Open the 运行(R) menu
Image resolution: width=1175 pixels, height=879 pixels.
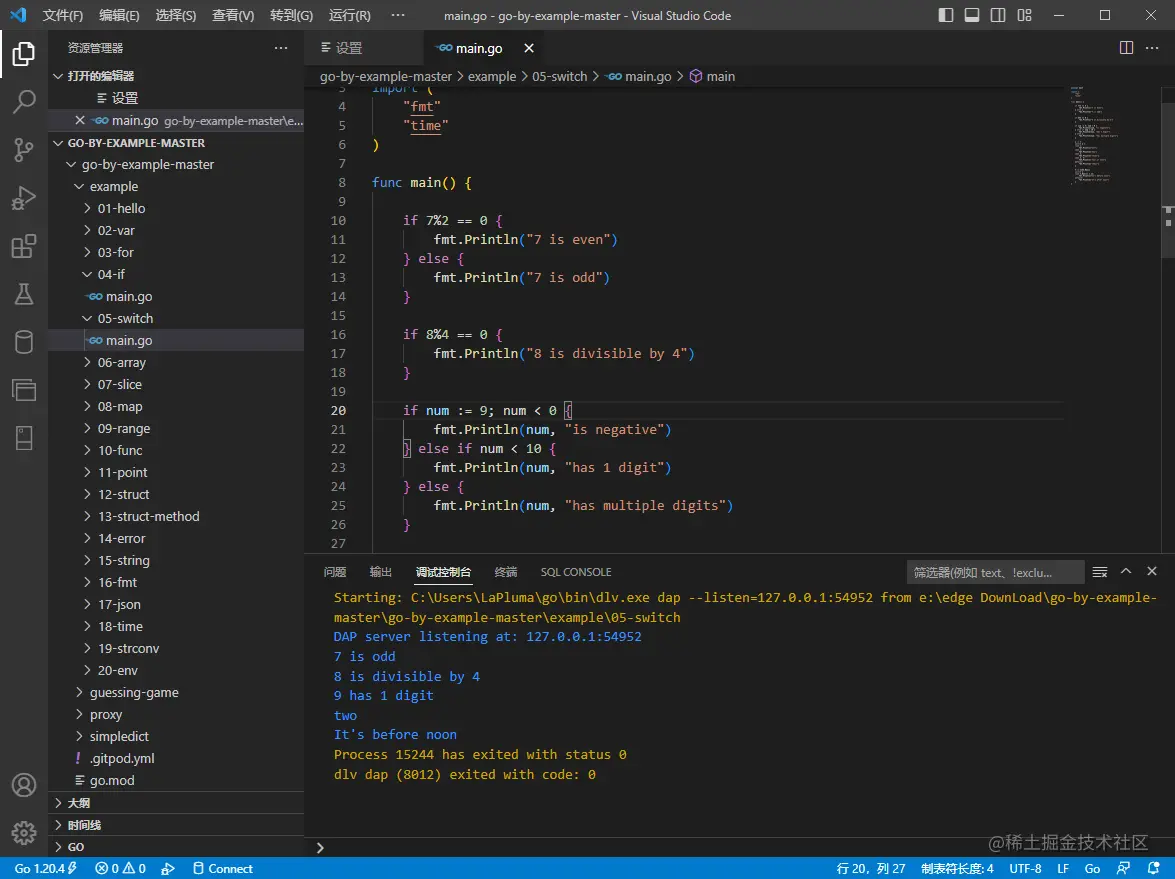tap(349, 16)
